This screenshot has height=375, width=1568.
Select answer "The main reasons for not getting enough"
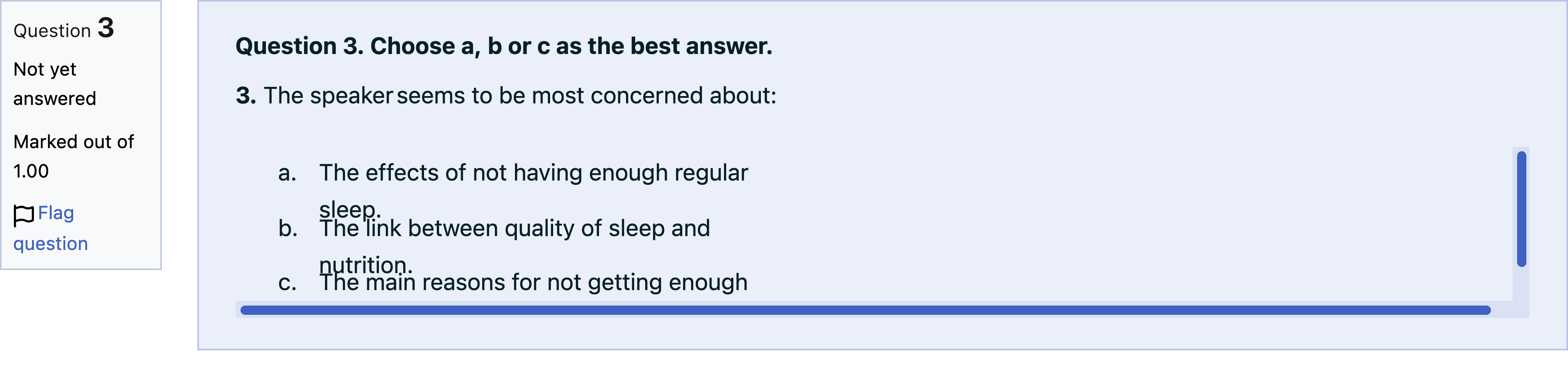coord(533,282)
